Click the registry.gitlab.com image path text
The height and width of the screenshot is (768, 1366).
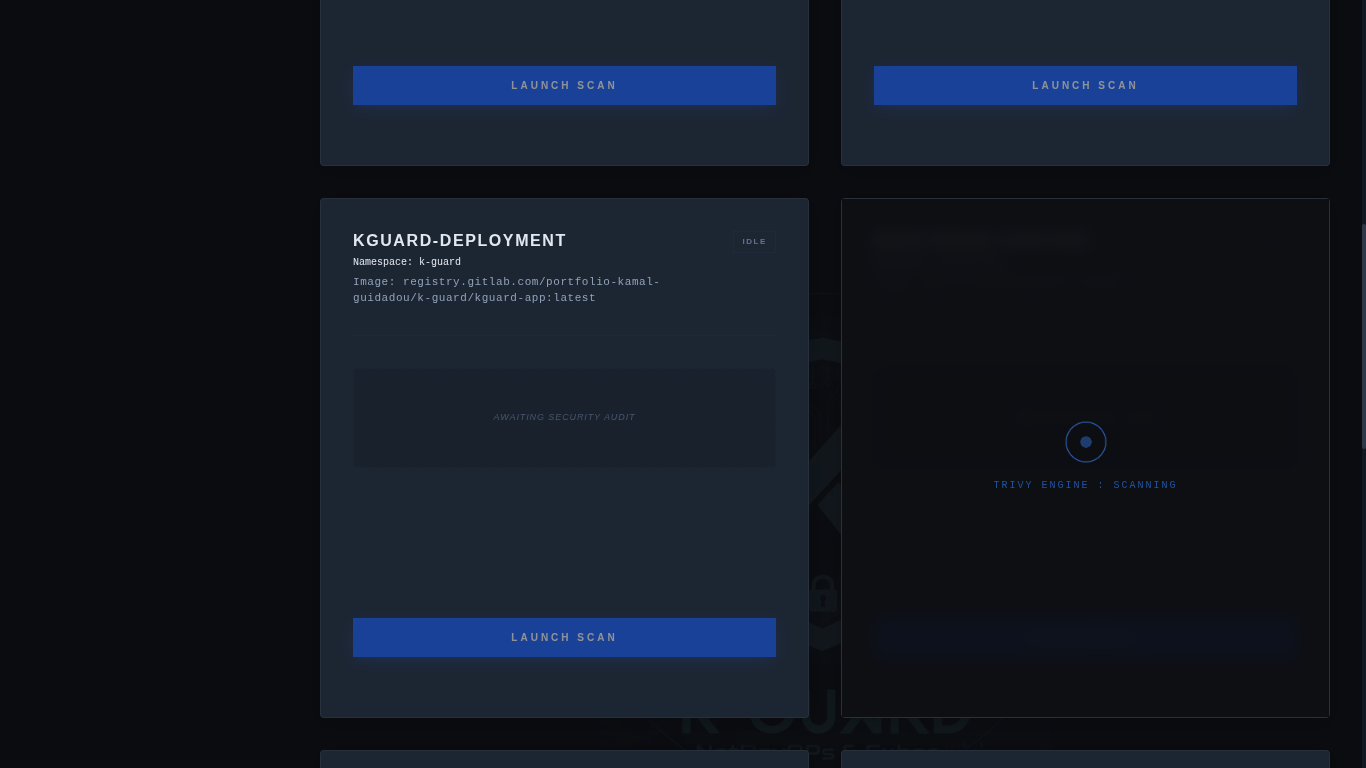506,290
